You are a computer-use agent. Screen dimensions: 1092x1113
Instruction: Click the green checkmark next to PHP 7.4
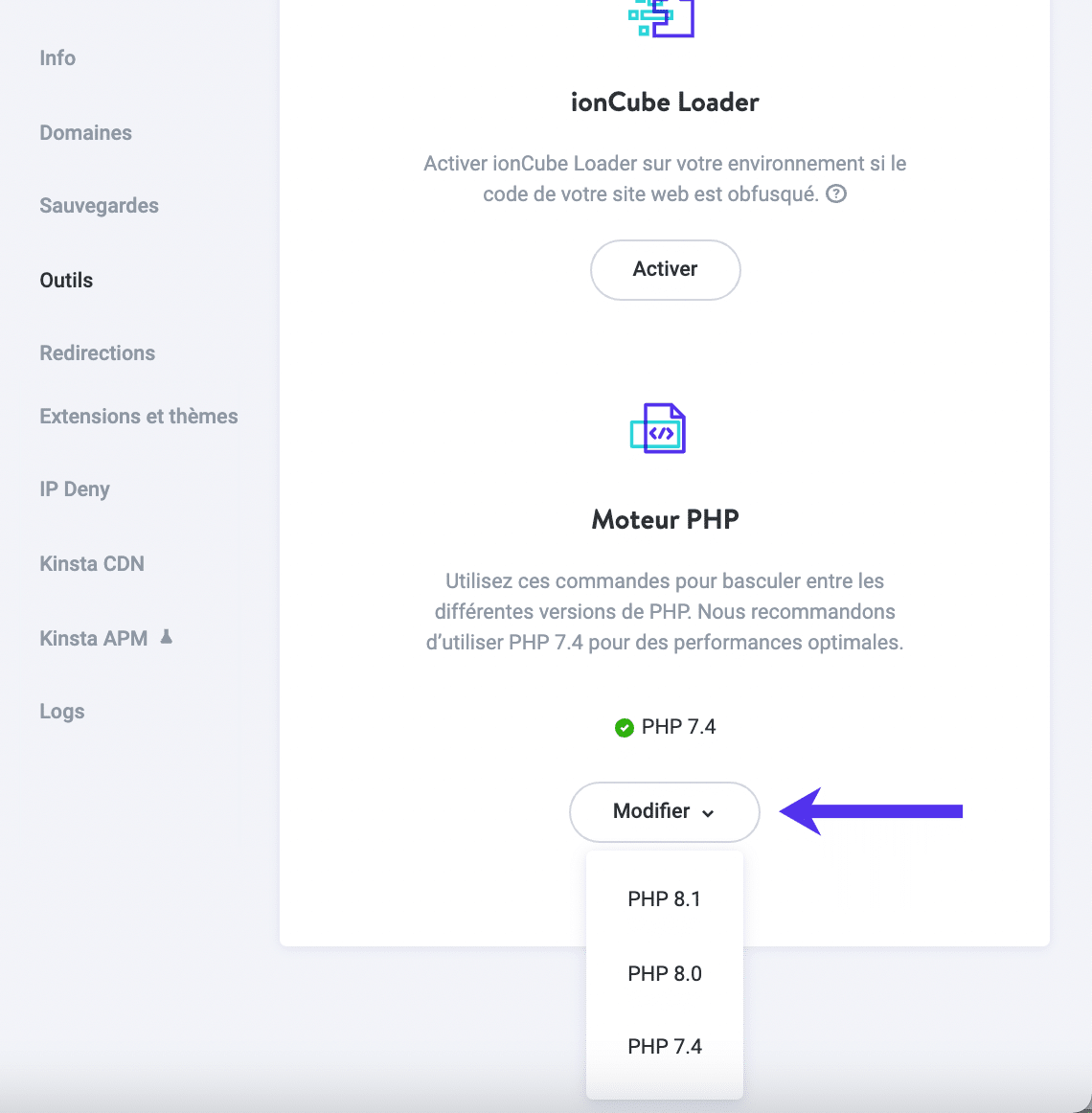[625, 727]
